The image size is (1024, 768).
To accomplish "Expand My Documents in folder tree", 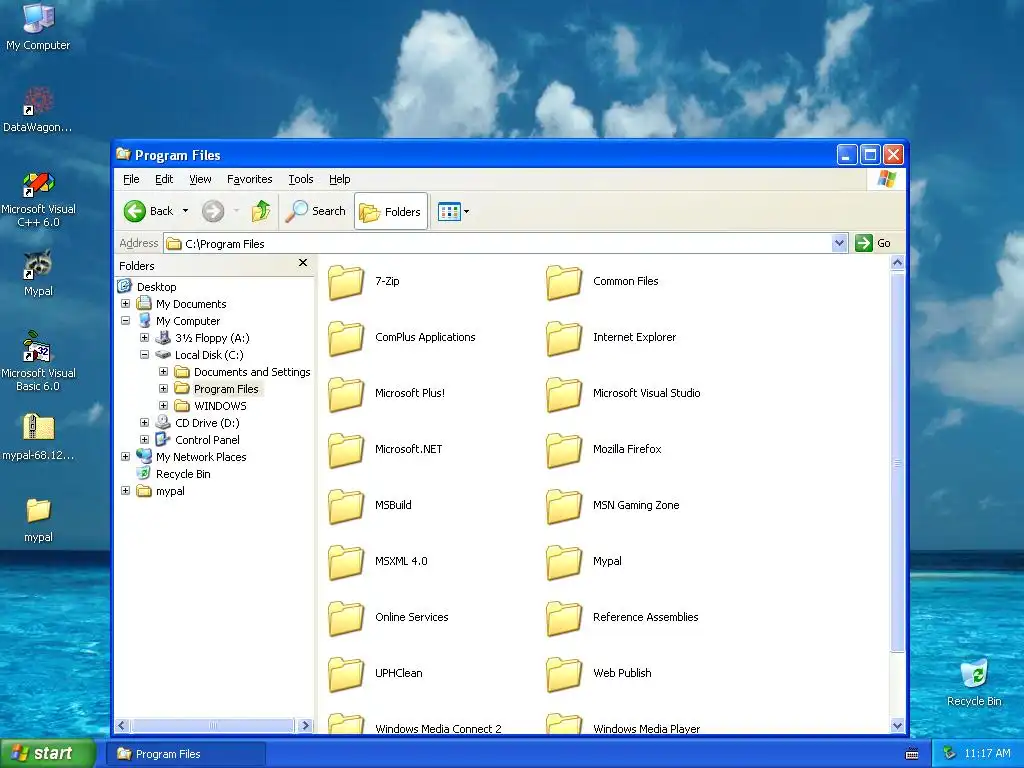I will click(125, 304).
